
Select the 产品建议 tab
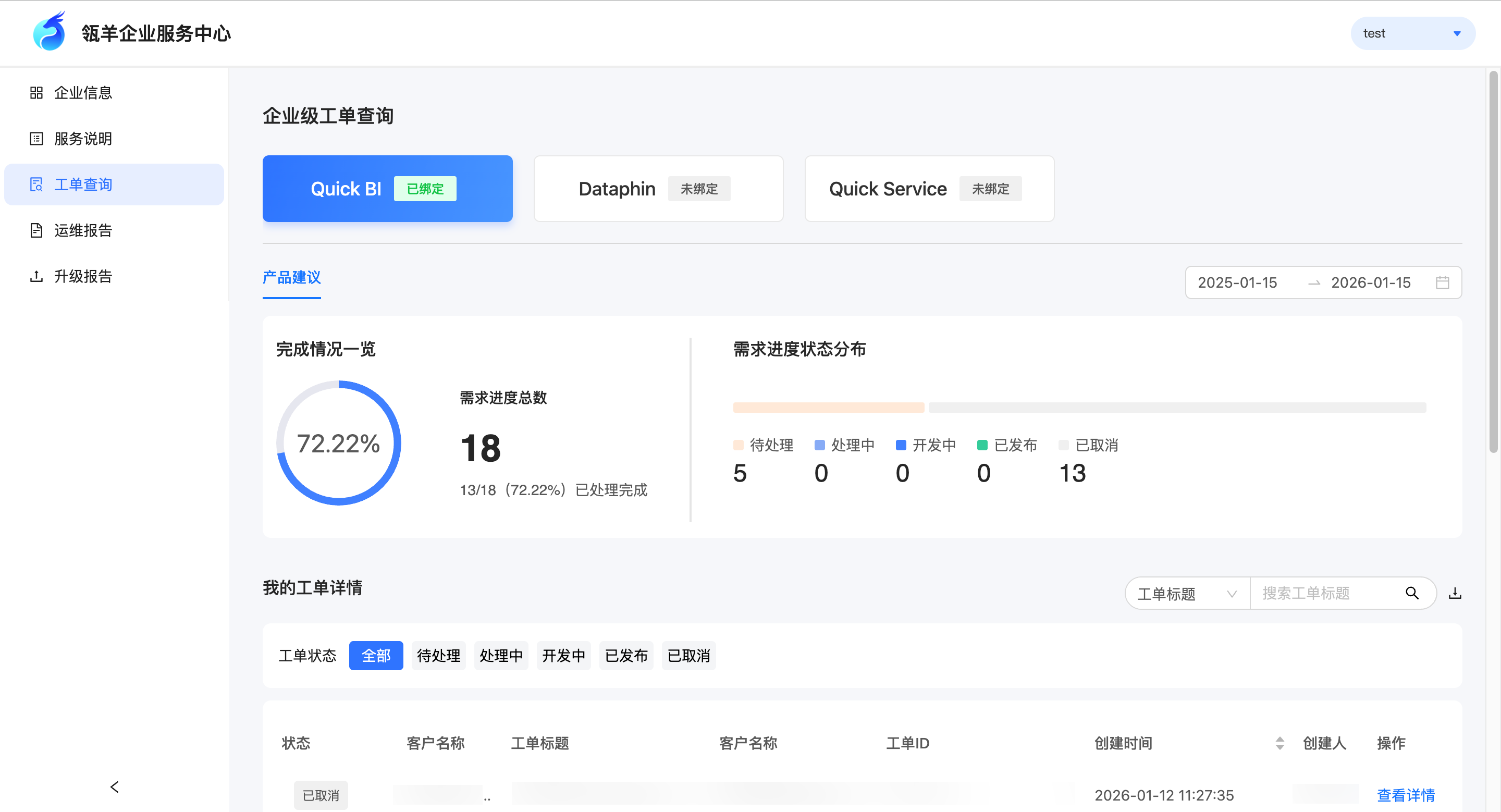tap(291, 277)
